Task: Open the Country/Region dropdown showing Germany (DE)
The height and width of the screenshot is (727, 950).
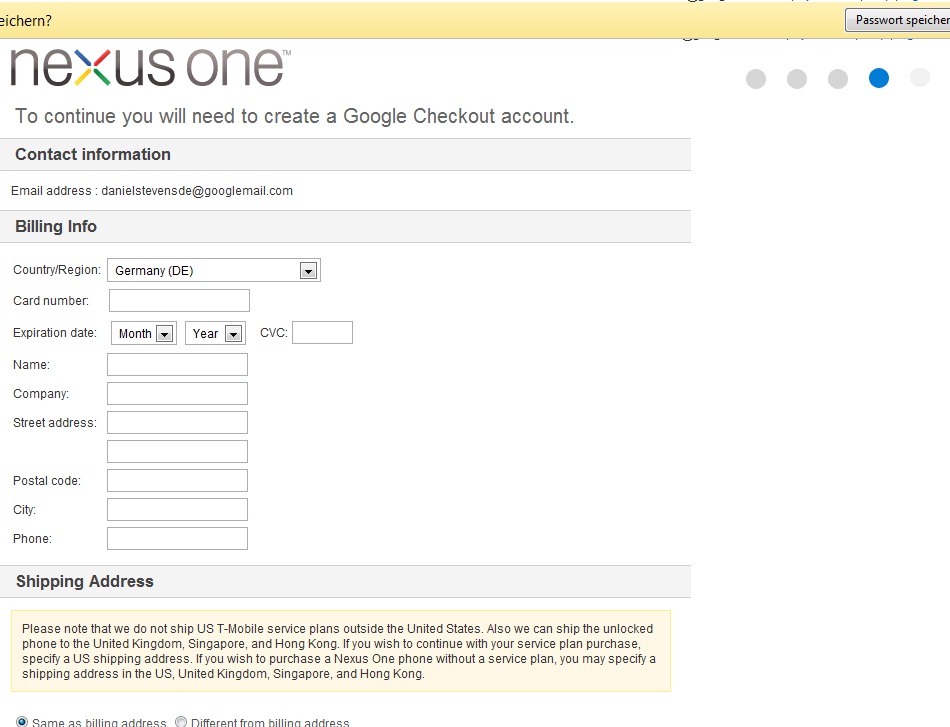Action: pyautogui.click(x=214, y=270)
